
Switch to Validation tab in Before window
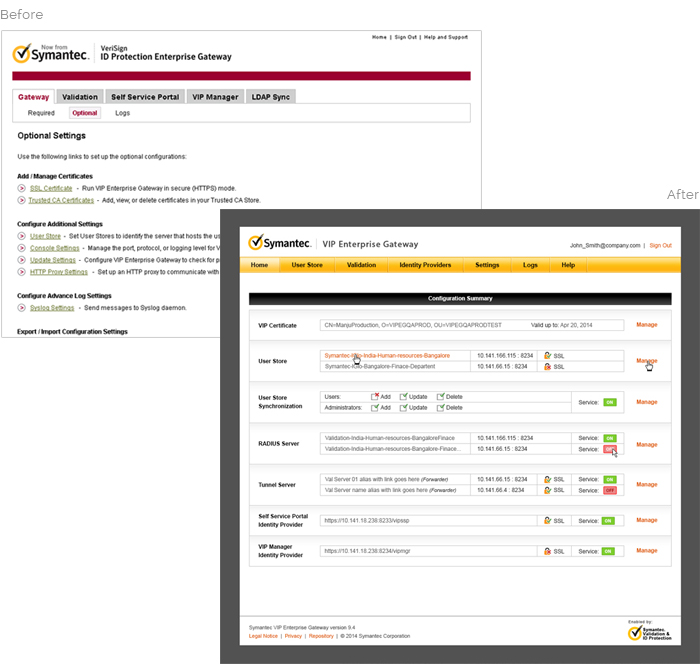(x=80, y=97)
